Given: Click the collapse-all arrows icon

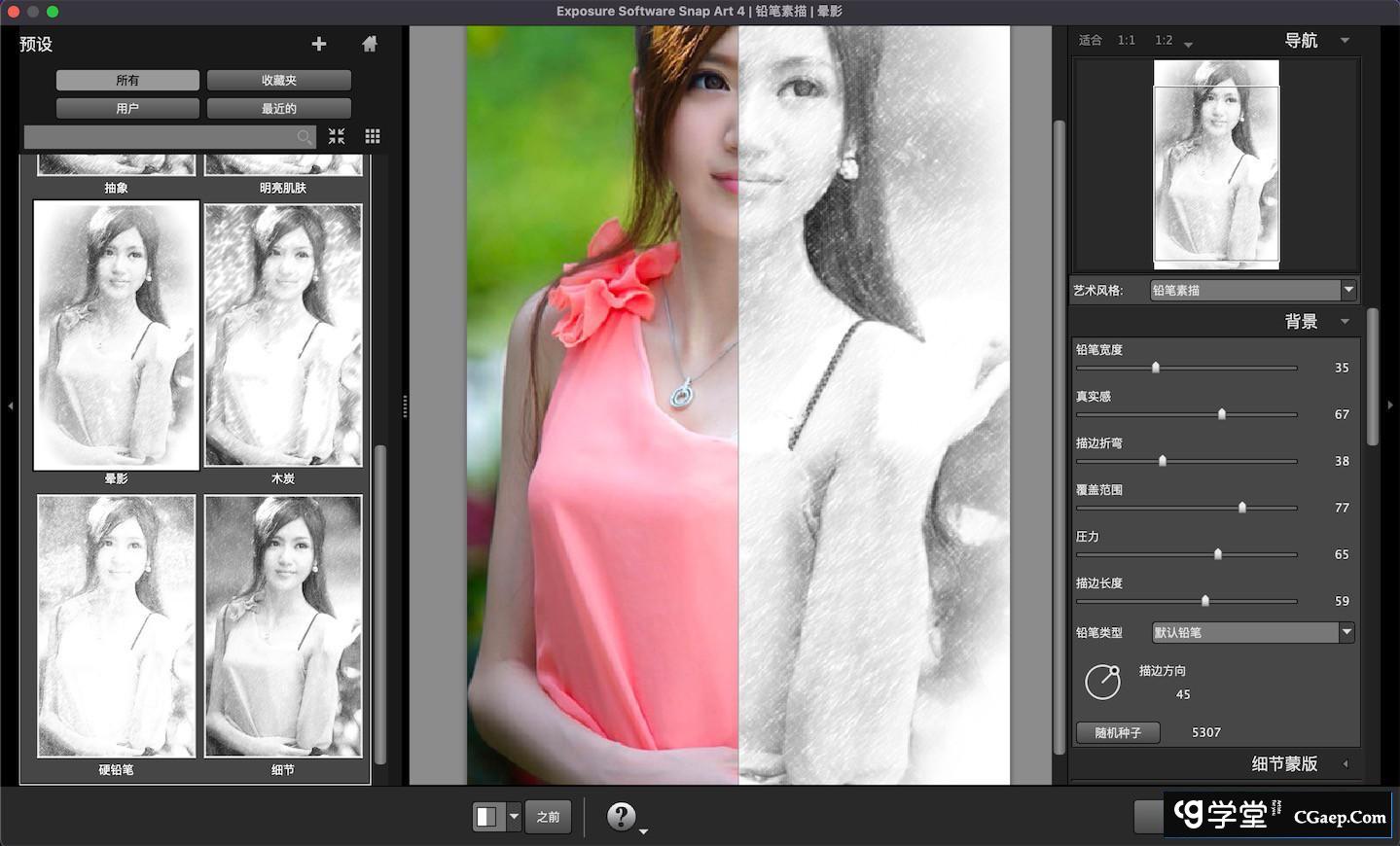Looking at the screenshot, I should [x=337, y=136].
